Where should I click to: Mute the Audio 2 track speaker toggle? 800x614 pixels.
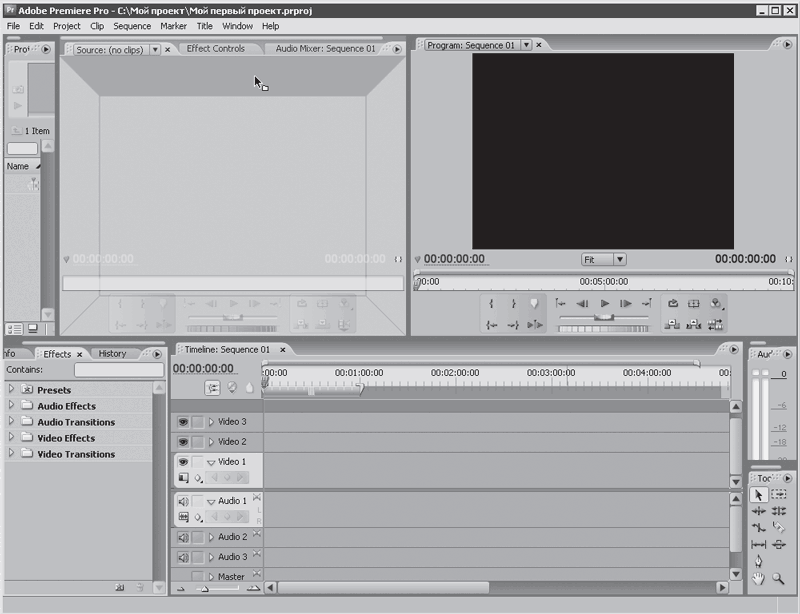(x=183, y=537)
